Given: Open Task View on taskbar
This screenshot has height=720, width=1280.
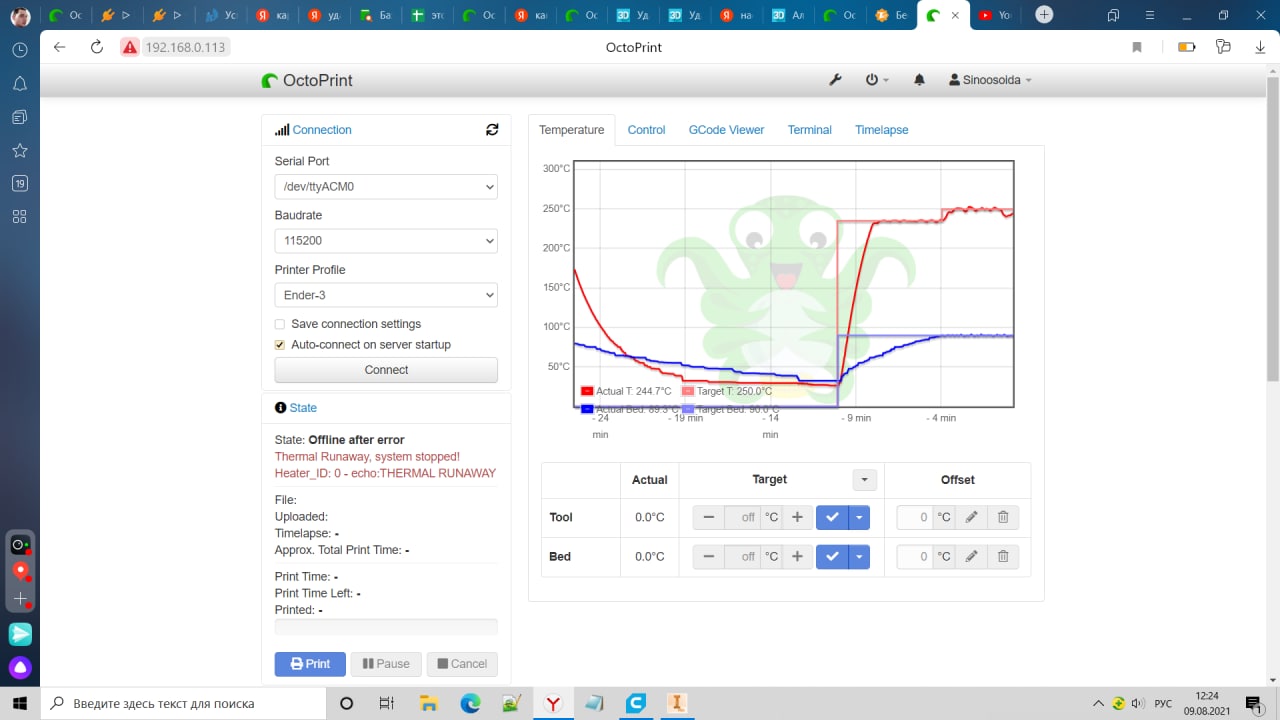Looking at the screenshot, I should click(x=387, y=703).
